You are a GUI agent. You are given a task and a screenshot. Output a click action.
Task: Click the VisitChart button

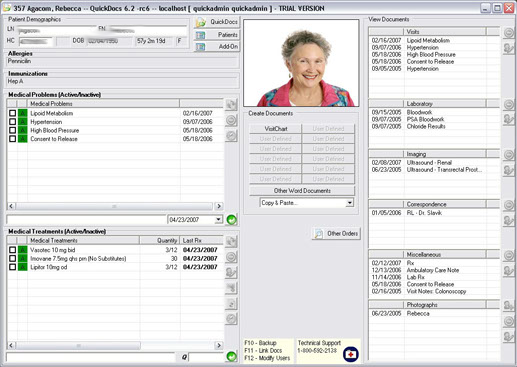(276, 129)
